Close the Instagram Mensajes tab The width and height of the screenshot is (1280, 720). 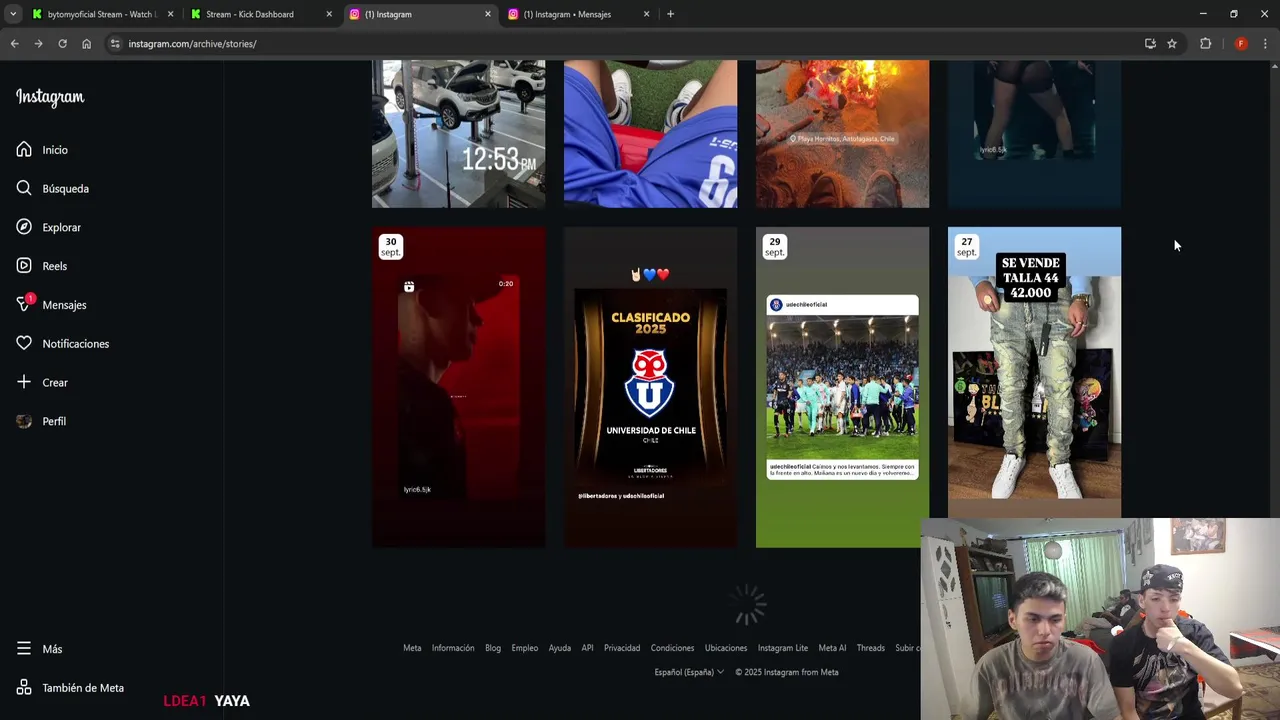tap(646, 14)
